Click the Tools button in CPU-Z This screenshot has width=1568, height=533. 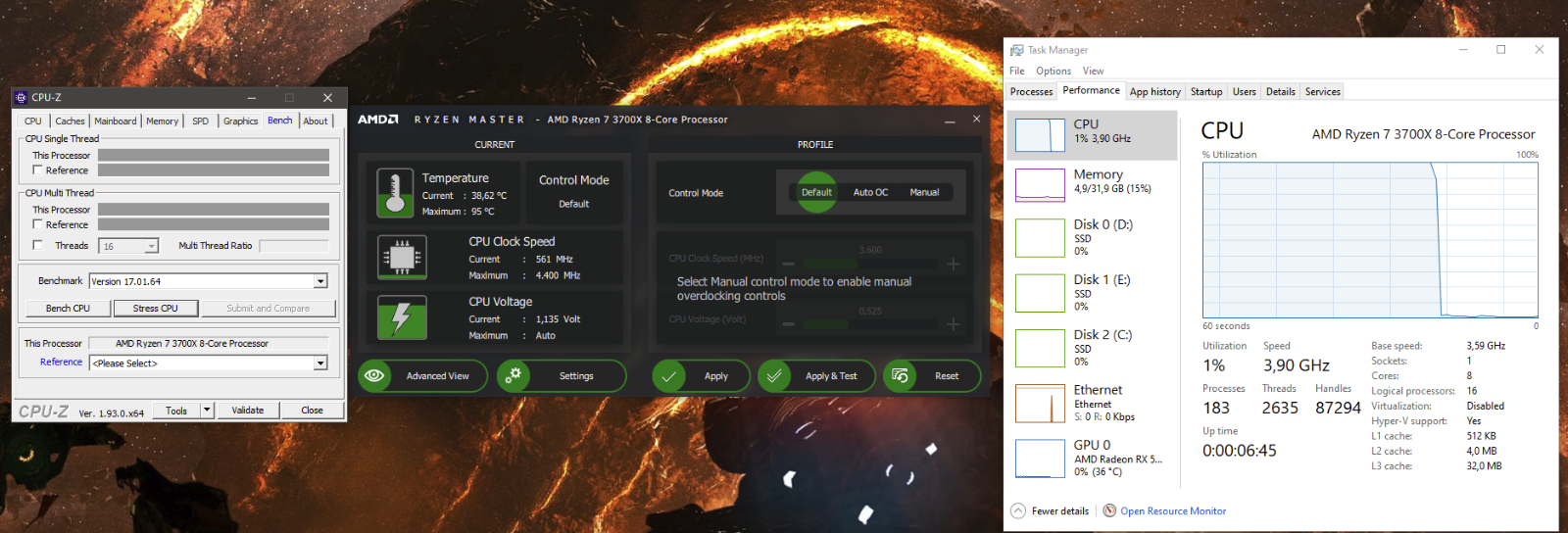click(x=176, y=411)
